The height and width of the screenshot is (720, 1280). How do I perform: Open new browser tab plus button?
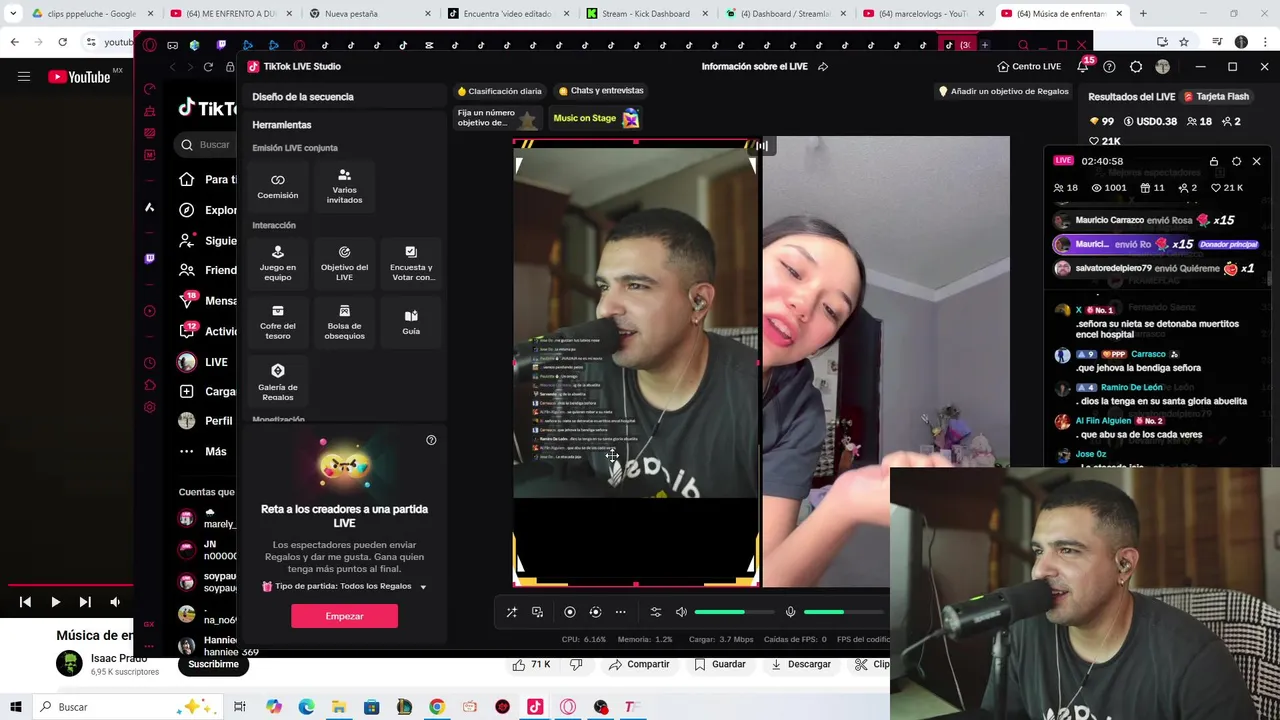pos(1143,14)
